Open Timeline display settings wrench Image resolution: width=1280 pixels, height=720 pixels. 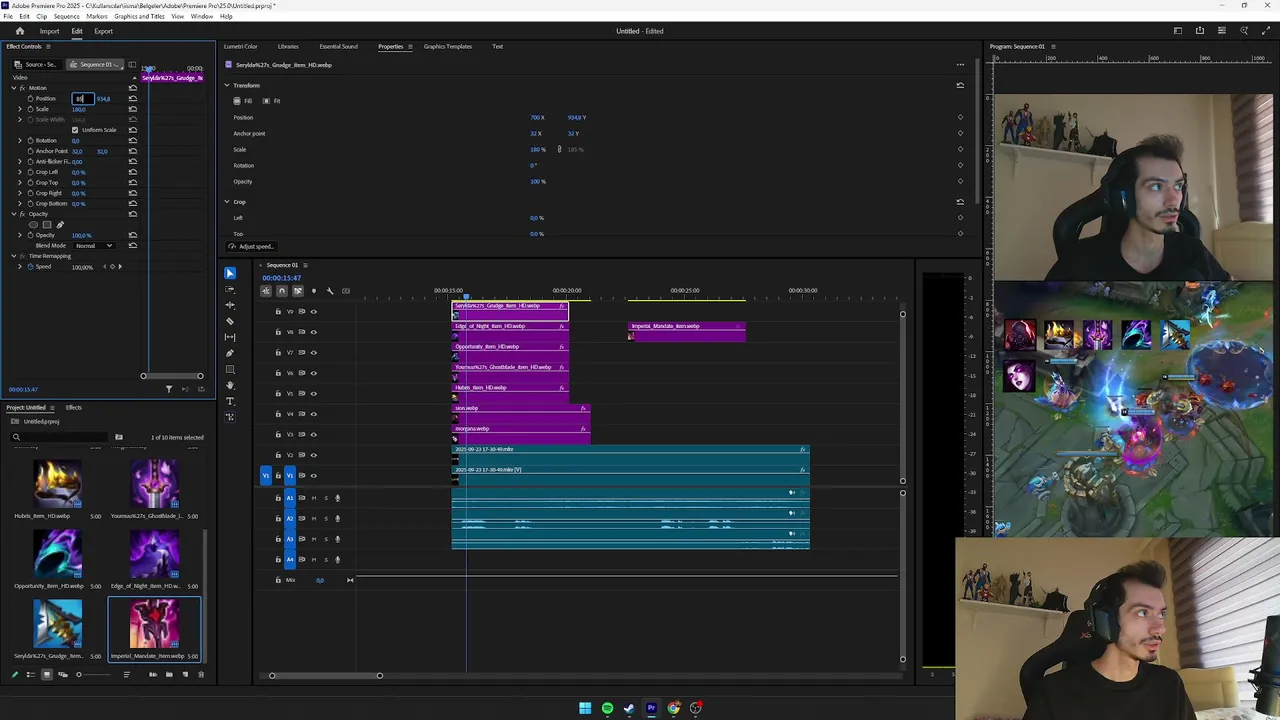tap(330, 291)
